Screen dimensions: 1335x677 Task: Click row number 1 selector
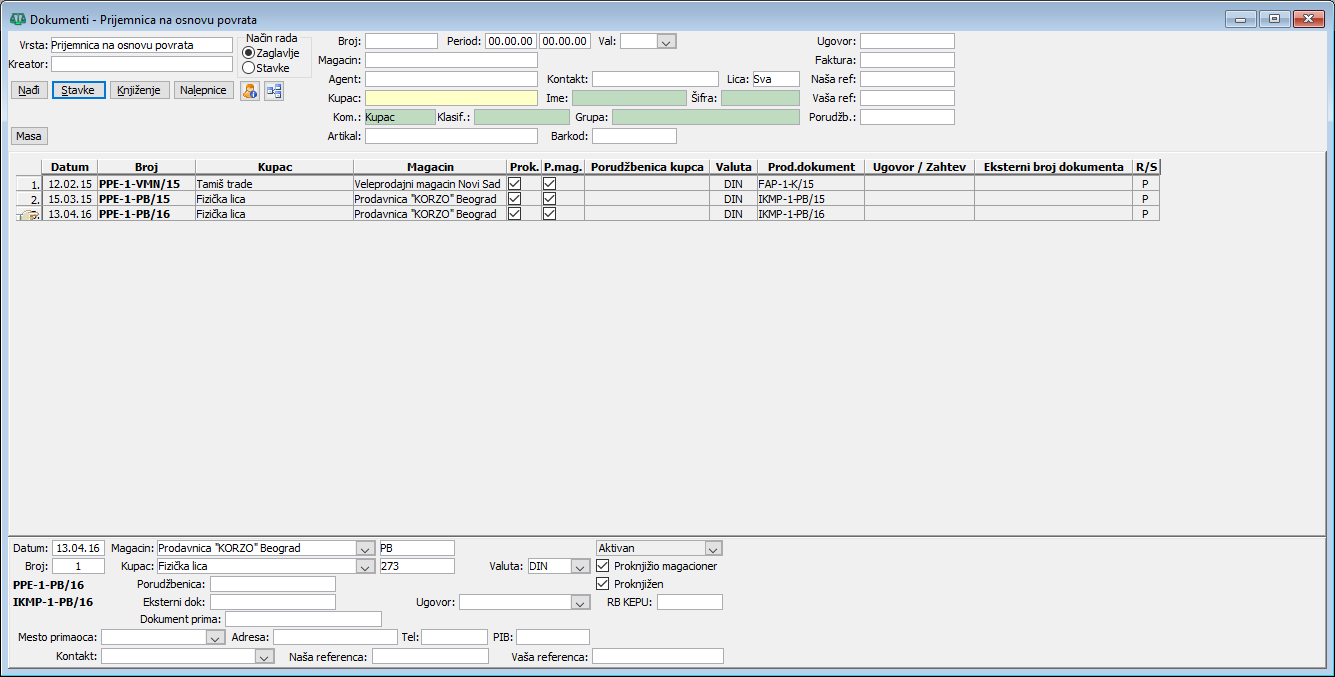click(29, 184)
